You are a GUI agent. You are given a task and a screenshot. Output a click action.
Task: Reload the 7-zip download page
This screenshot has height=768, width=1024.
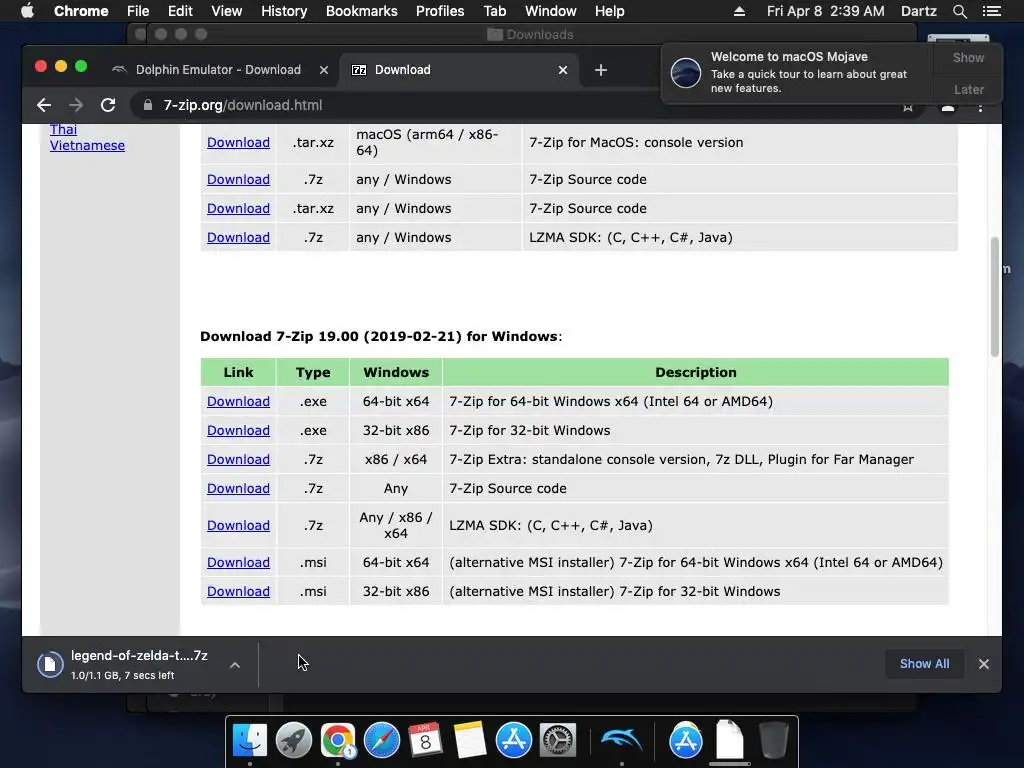pos(108,105)
